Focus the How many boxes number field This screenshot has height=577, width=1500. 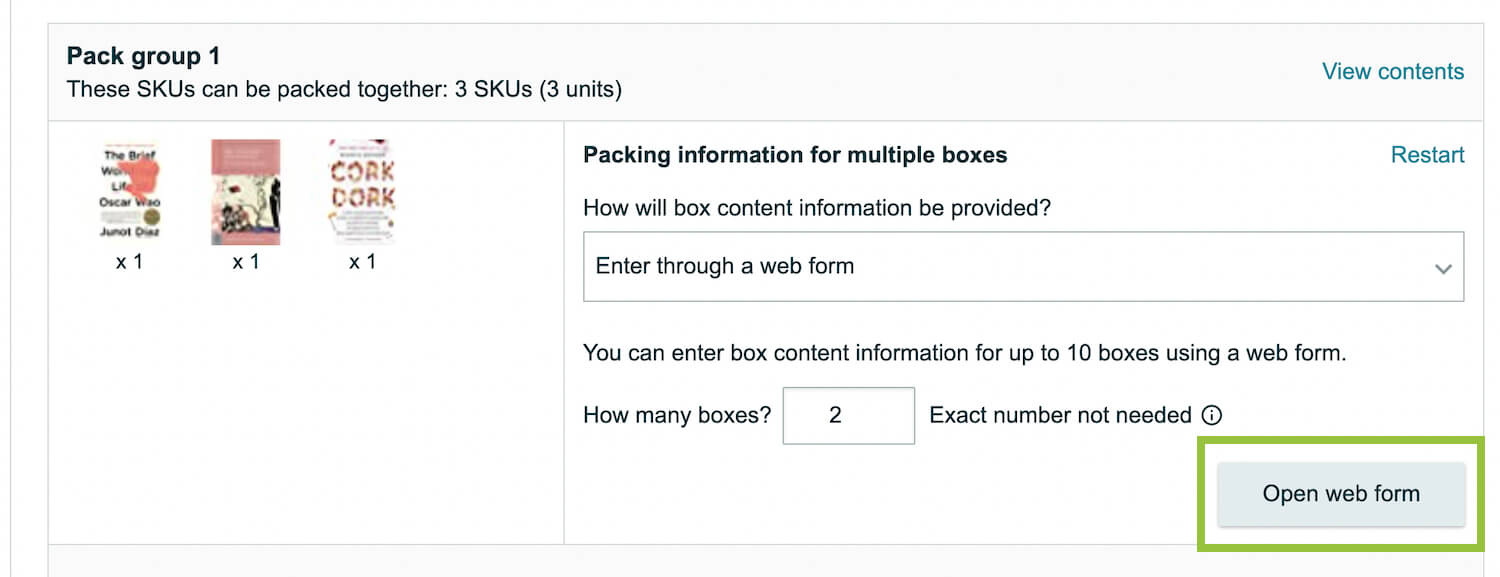[848, 415]
